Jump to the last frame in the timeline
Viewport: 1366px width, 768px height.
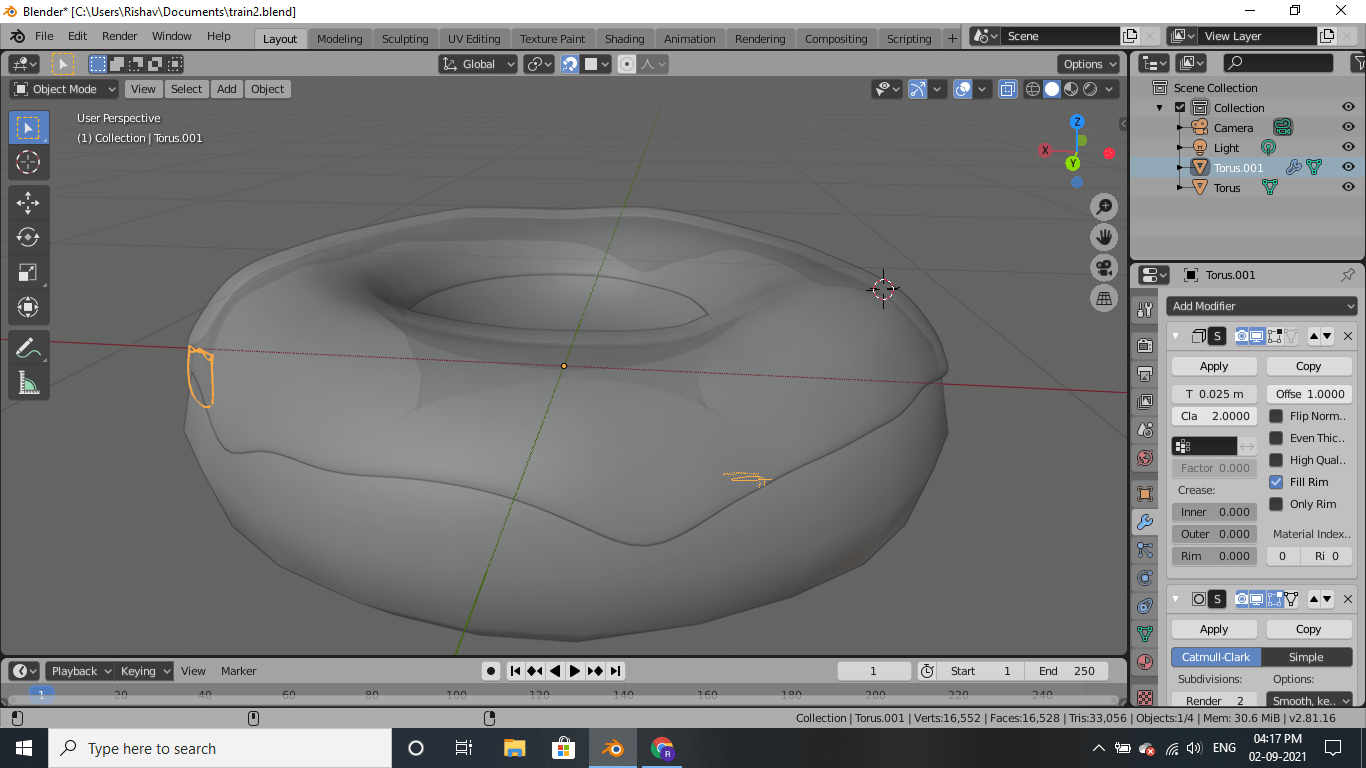point(615,671)
